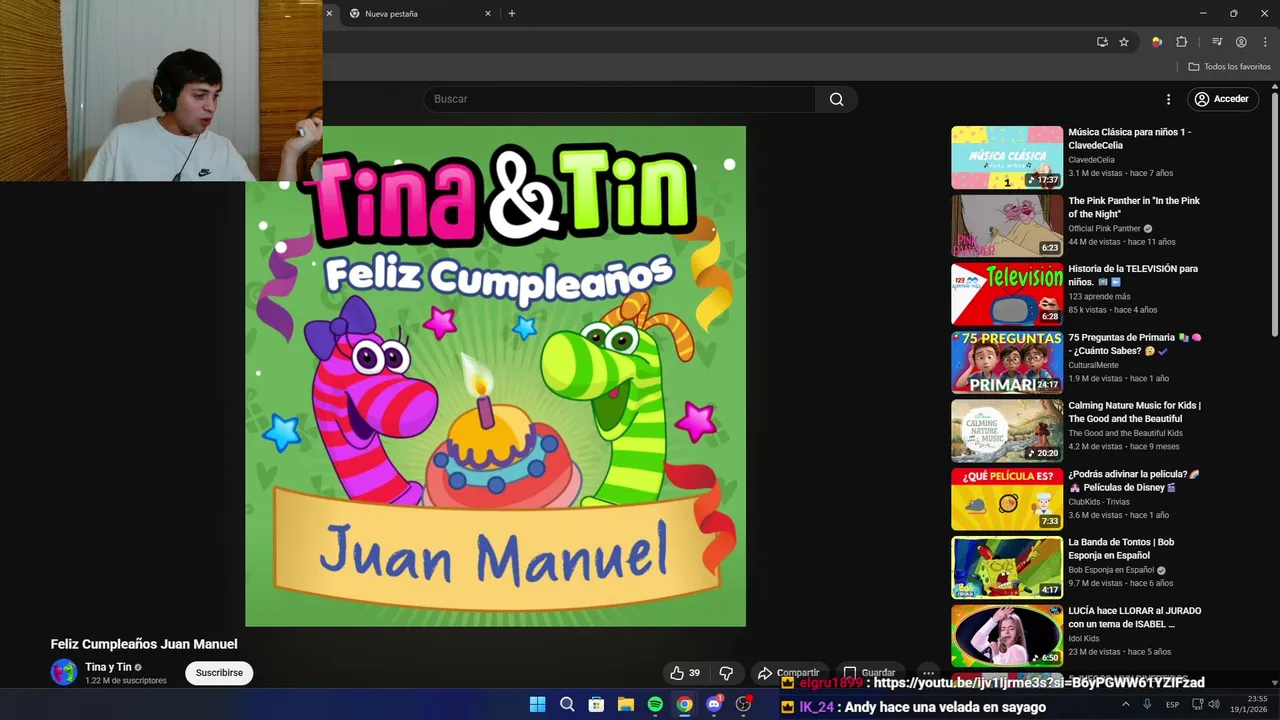1280x720 pixels.
Task: Open the Windows Start menu
Action: click(x=537, y=705)
